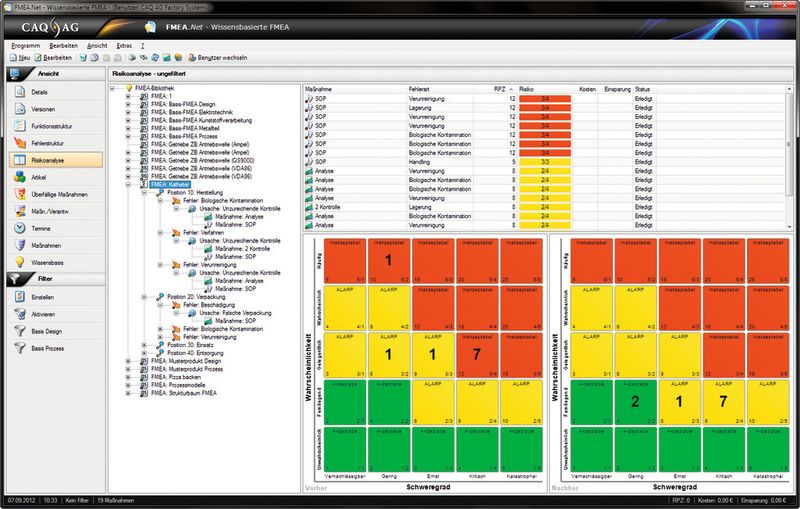This screenshot has width=800, height=509.
Task: Open the Termine view
Action: pyautogui.click(x=56, y=228)
